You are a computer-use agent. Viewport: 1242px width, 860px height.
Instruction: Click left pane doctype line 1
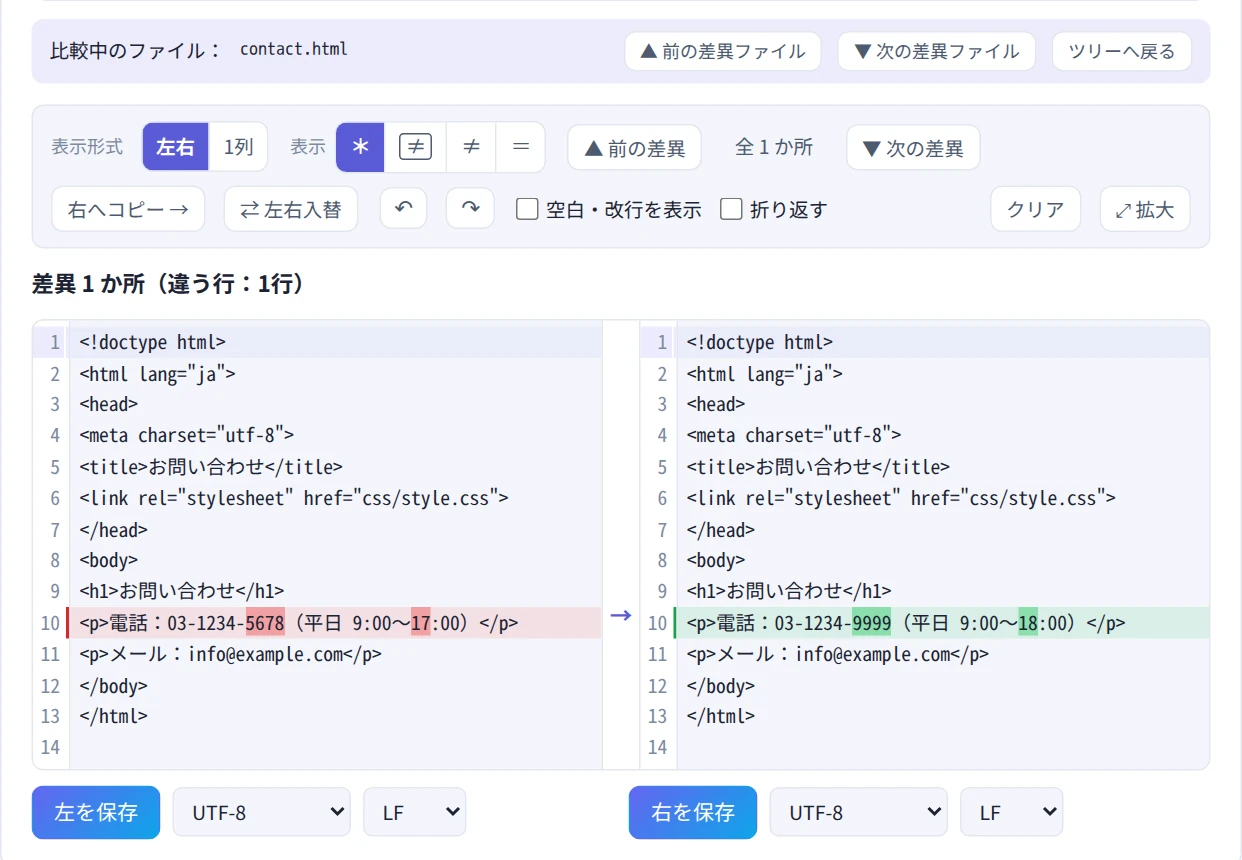click(334, 342)
